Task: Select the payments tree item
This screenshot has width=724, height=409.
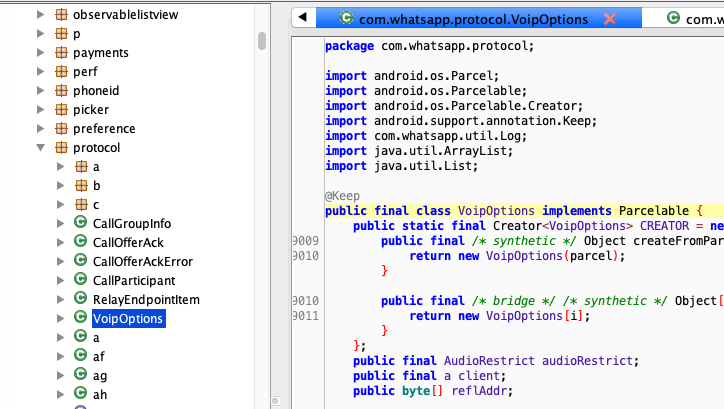Action: tap(101, 53)
